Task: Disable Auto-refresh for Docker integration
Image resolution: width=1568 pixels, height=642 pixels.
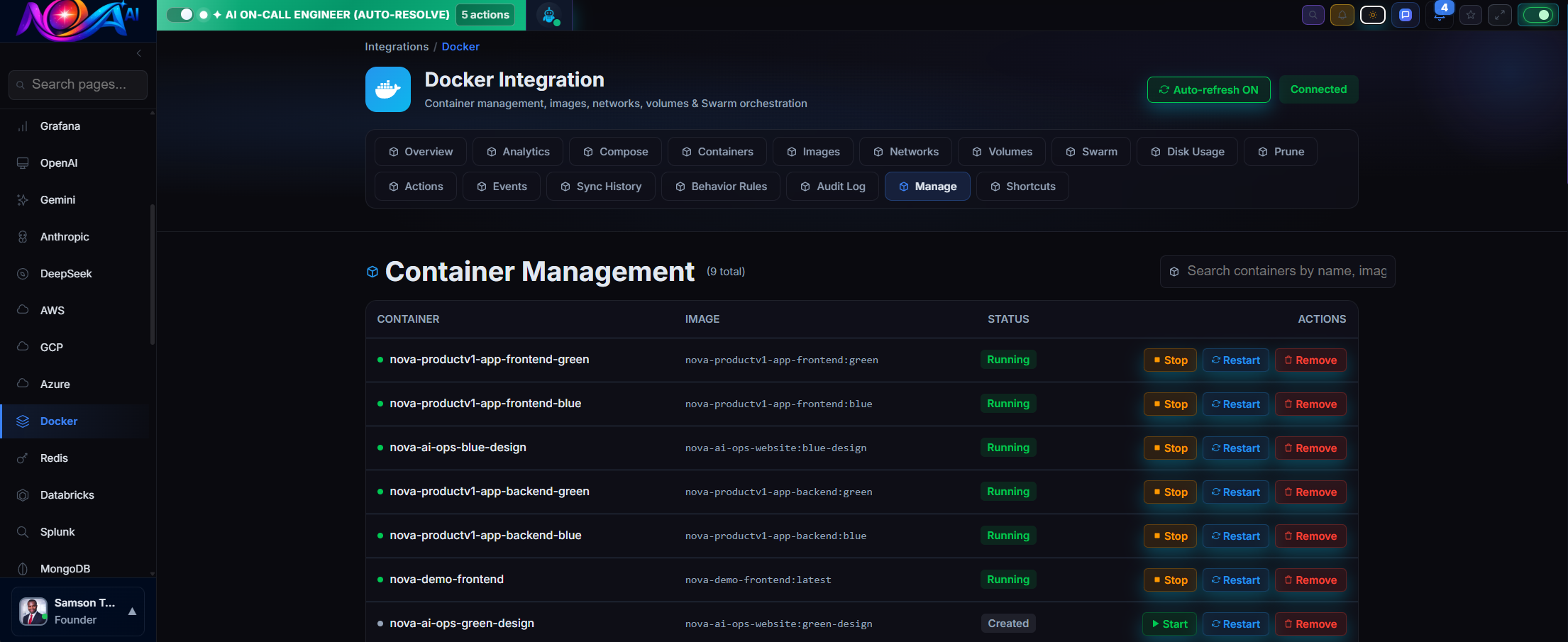Action: [1208, 89]
